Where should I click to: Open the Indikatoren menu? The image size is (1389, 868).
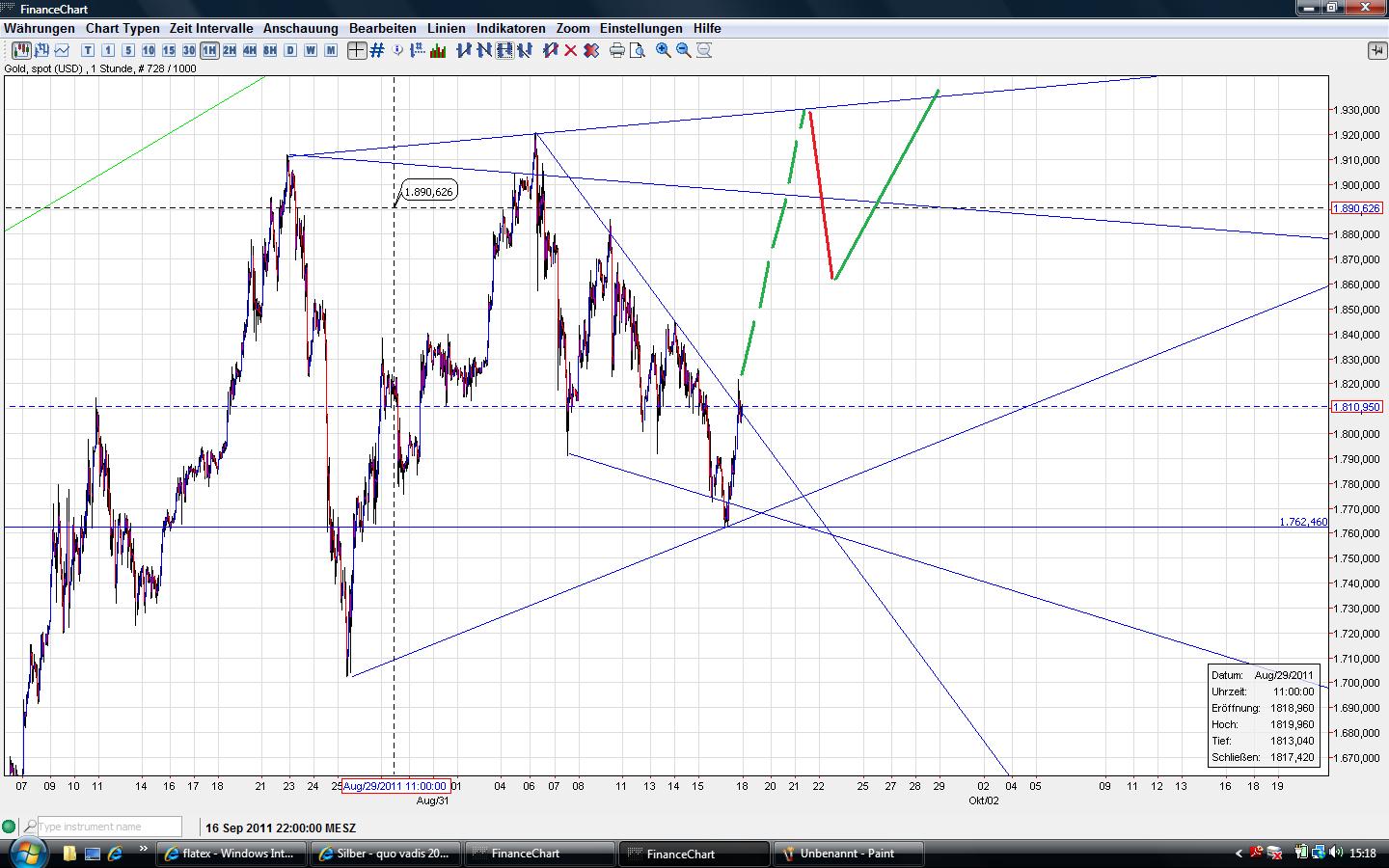click(x=510, y=28)
